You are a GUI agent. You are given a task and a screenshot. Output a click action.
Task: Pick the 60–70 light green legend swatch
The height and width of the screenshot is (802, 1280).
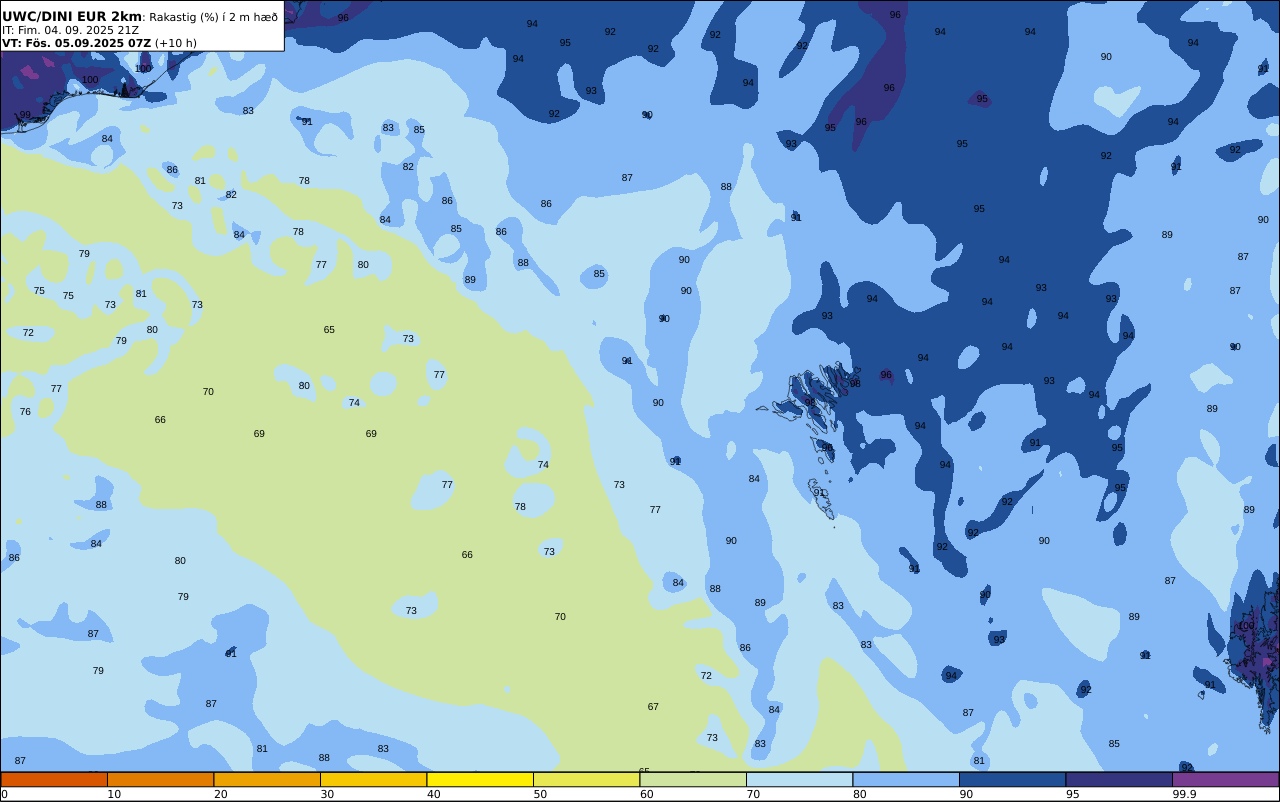[x=693, y=779]
